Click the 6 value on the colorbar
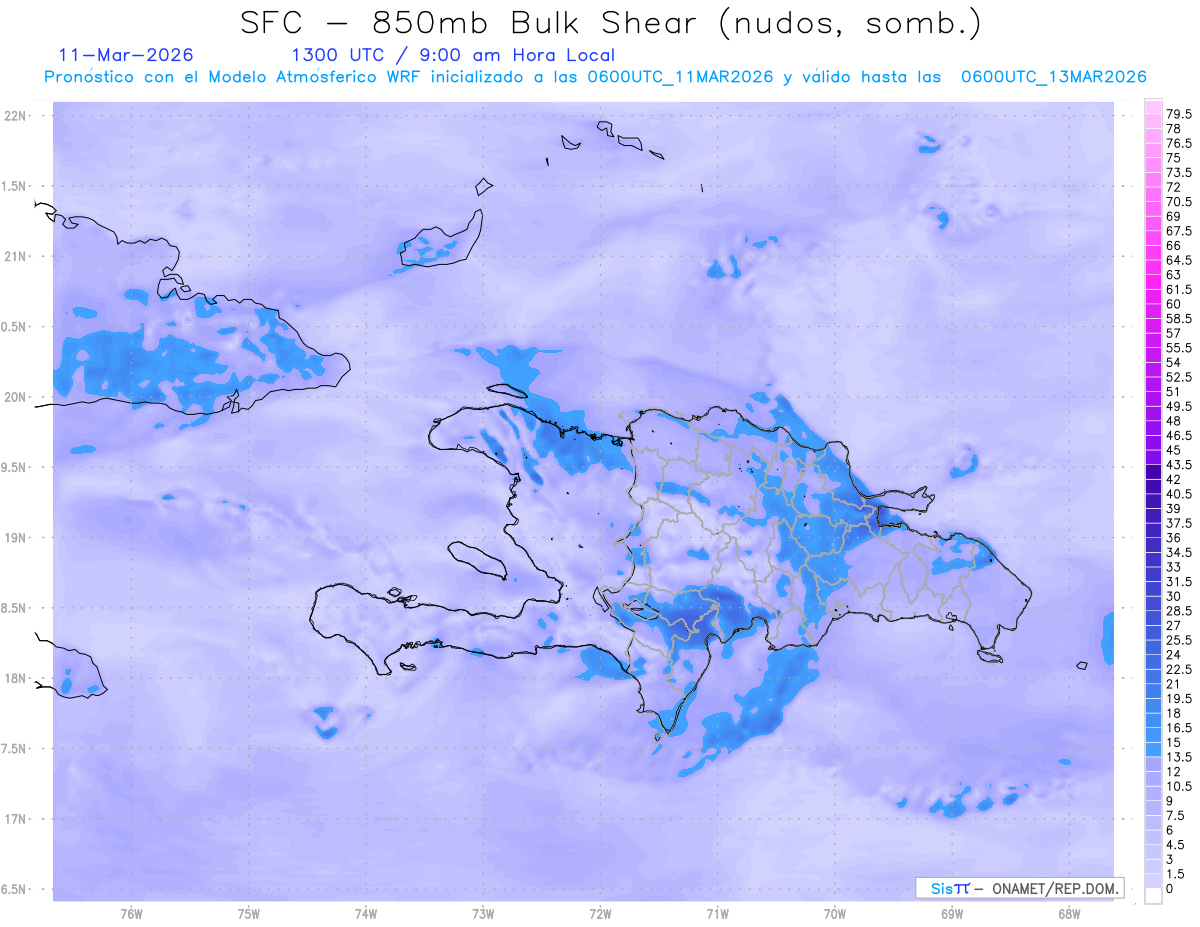Viewport: 1200px width, 927px height. 1170,830
